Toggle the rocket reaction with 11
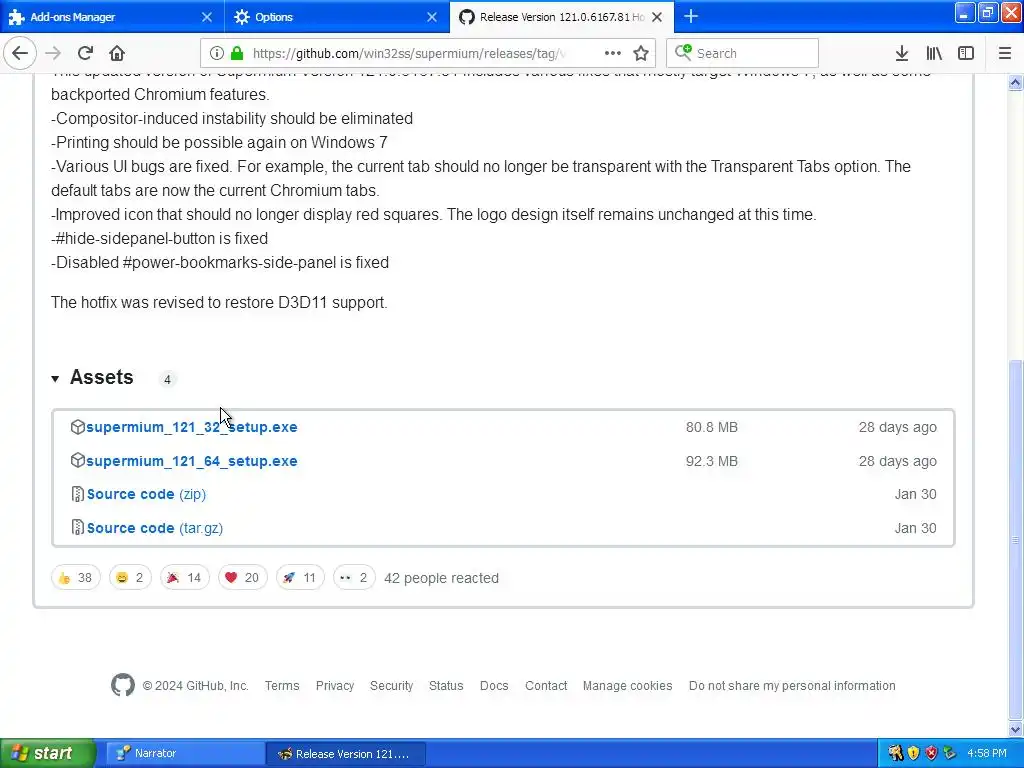 coord(300,577)
